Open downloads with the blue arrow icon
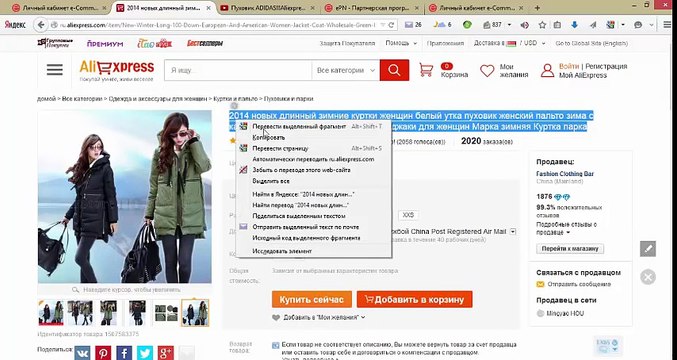The image size is (677, 360). point(574,25)
